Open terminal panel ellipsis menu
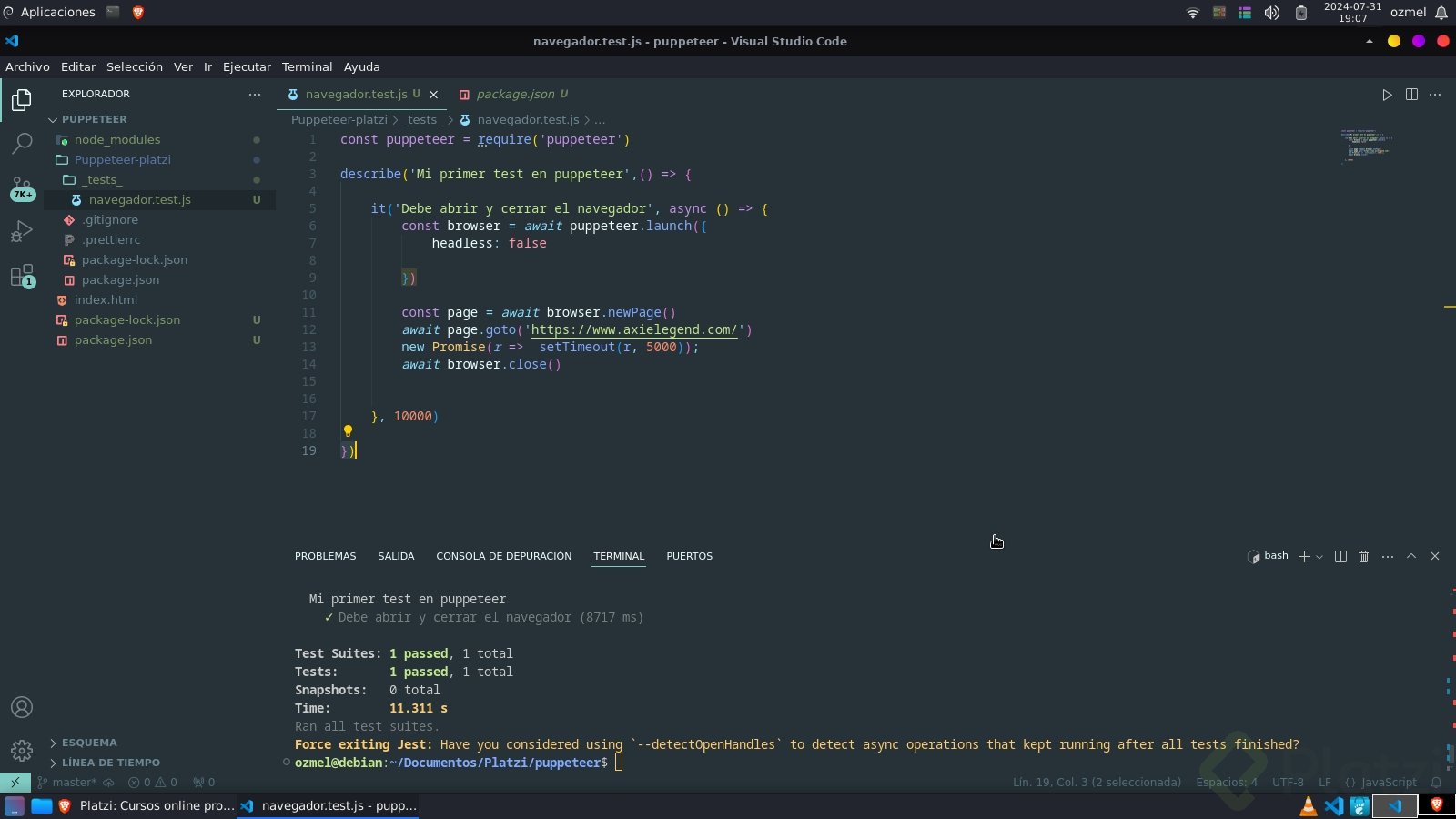1456x819 pixels. coord(1387,556)
